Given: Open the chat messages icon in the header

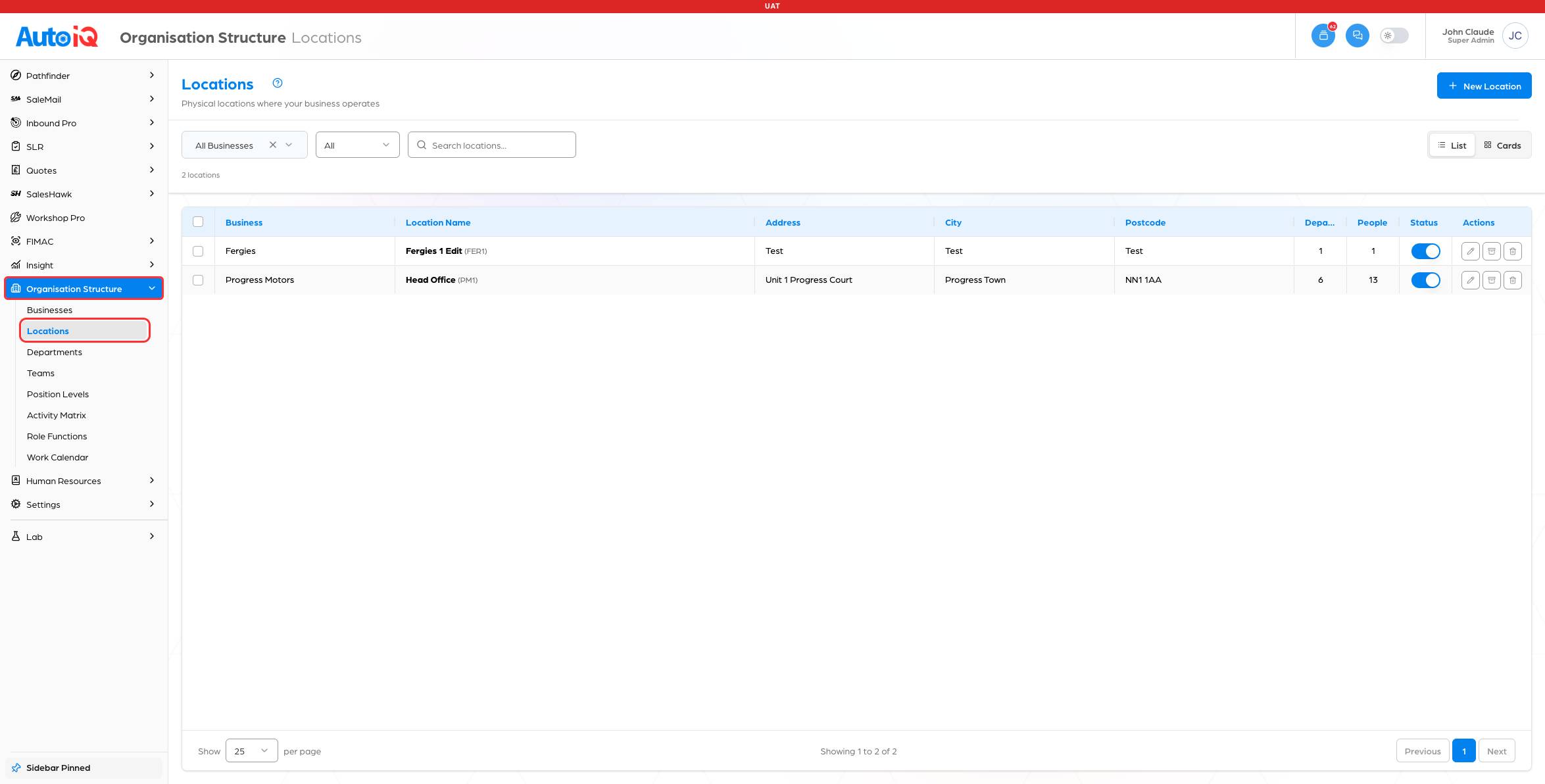Looking at the screenshot, I should (1357, 36).
